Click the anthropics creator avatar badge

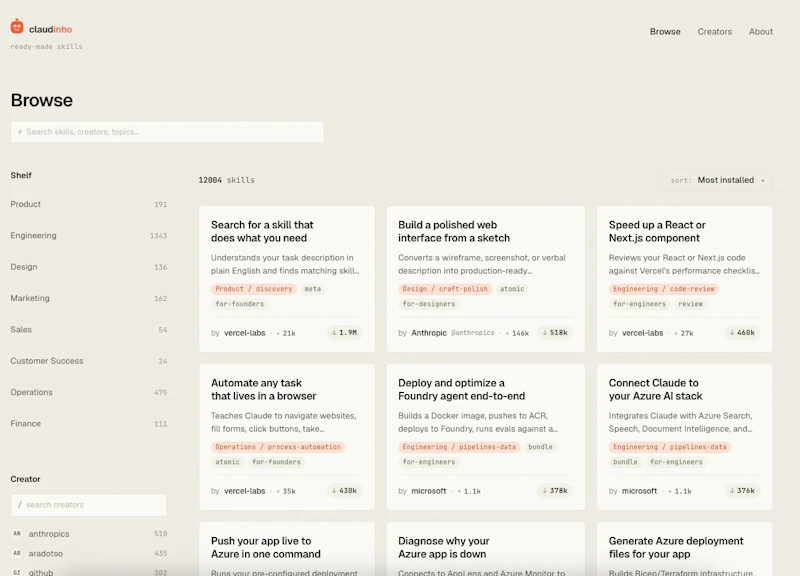(x=17, y=534)
